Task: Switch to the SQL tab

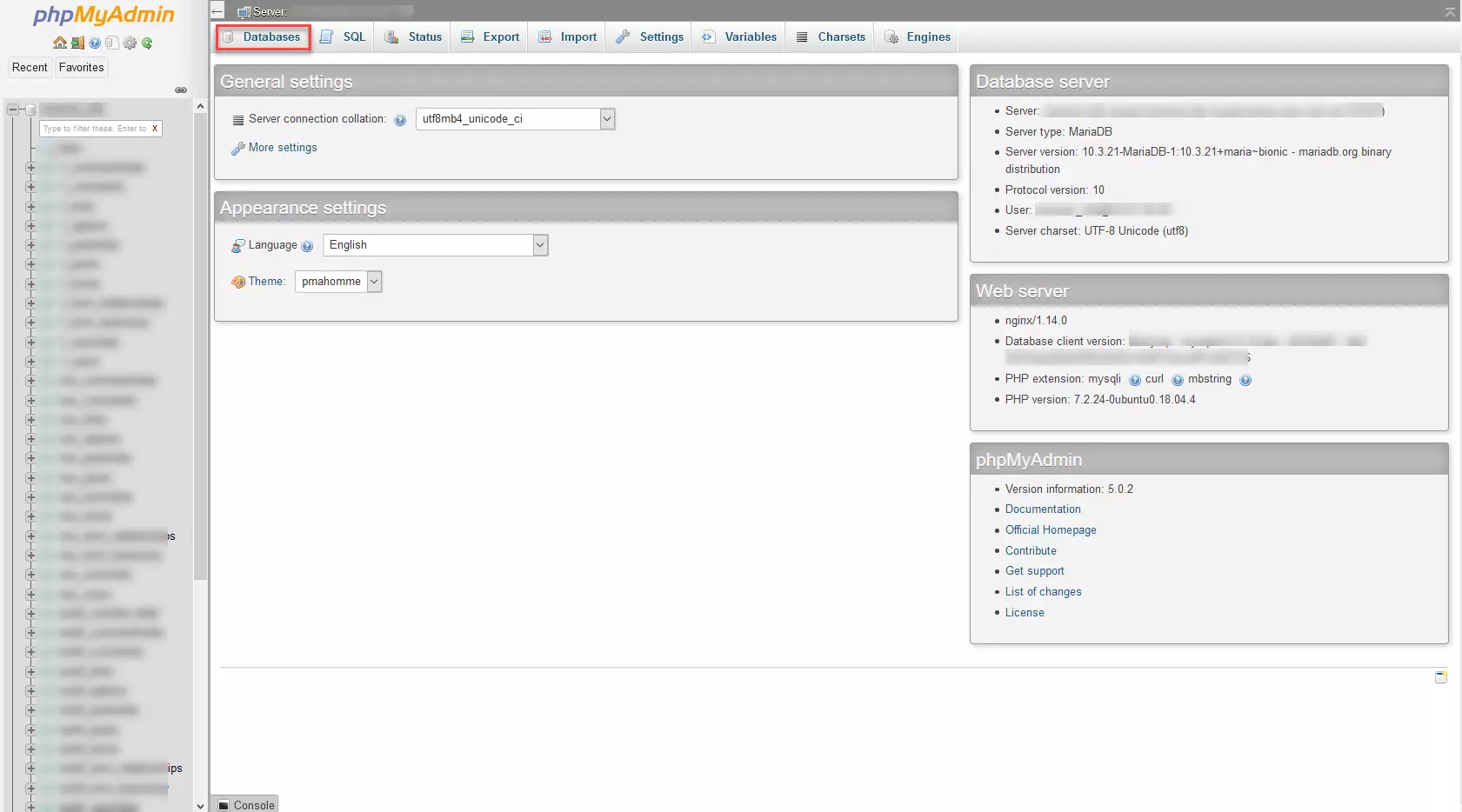Action: [343, 37]
